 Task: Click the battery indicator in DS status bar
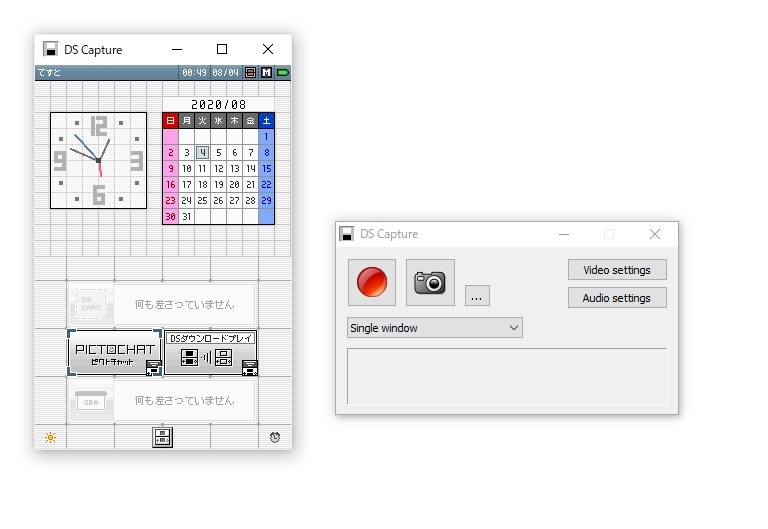[283, 72]
